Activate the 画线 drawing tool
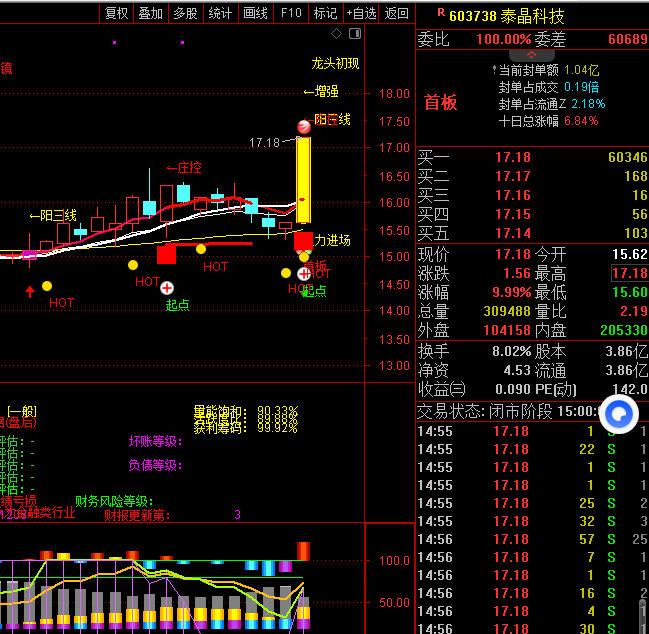 coord(255,13)
